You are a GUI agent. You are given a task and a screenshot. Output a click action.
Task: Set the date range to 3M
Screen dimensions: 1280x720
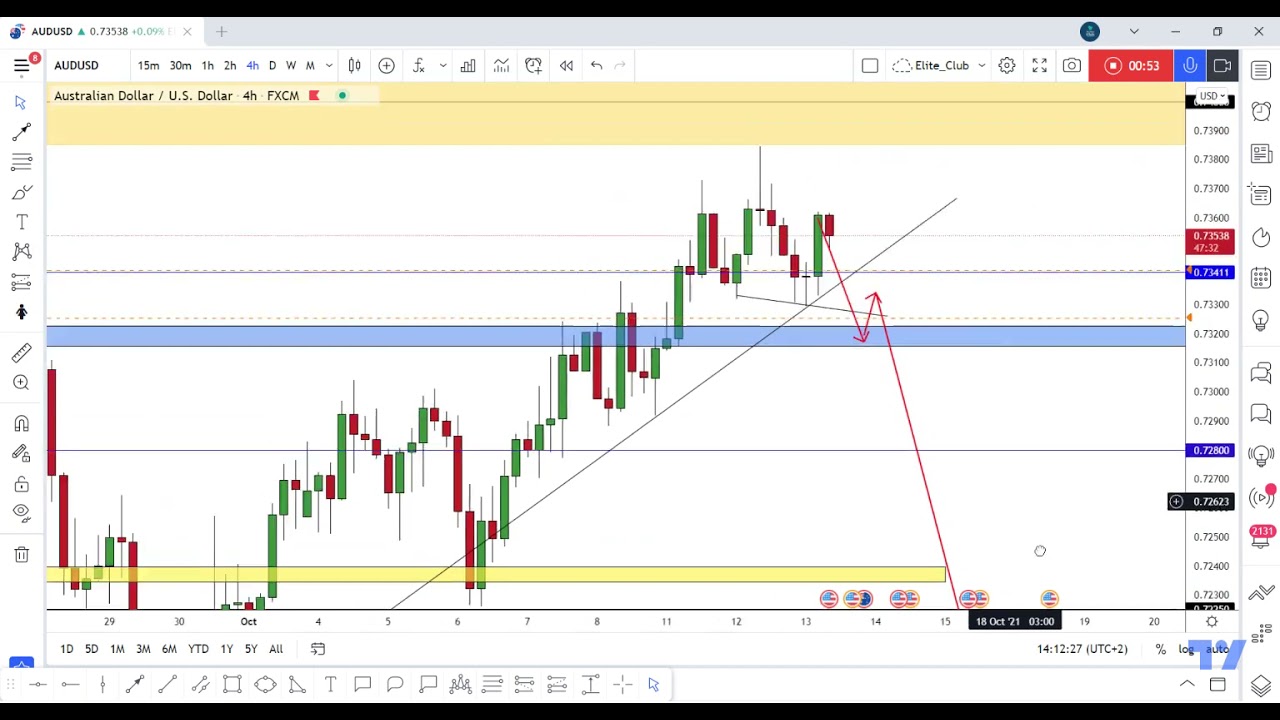[x=143, y=649]
